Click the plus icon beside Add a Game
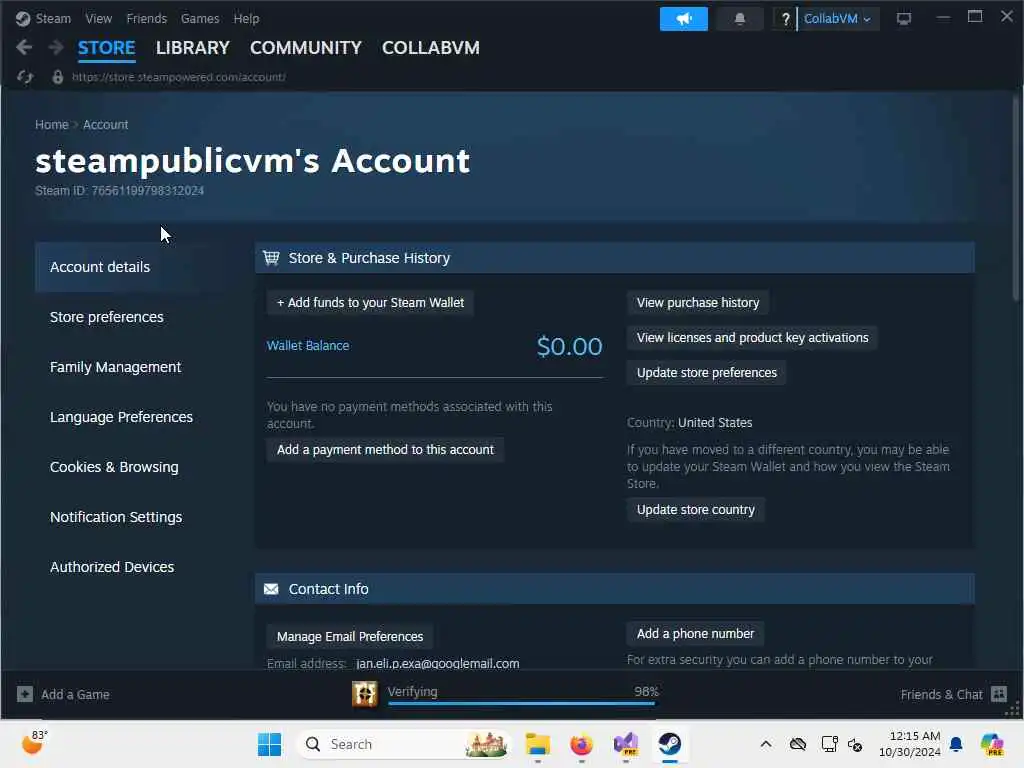 pos(25,694)
